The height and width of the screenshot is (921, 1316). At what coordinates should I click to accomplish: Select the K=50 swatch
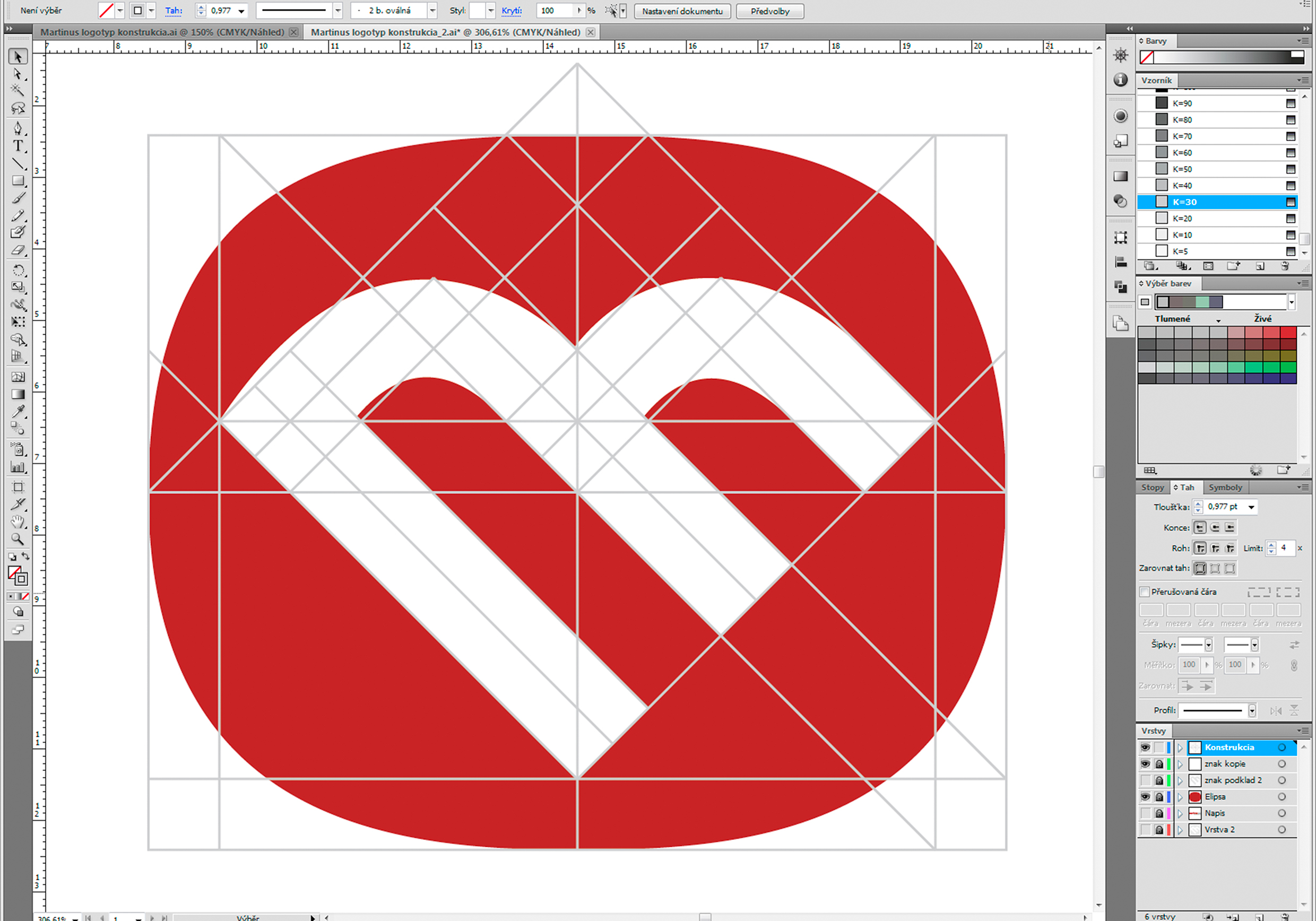(x=1182, y=169)
